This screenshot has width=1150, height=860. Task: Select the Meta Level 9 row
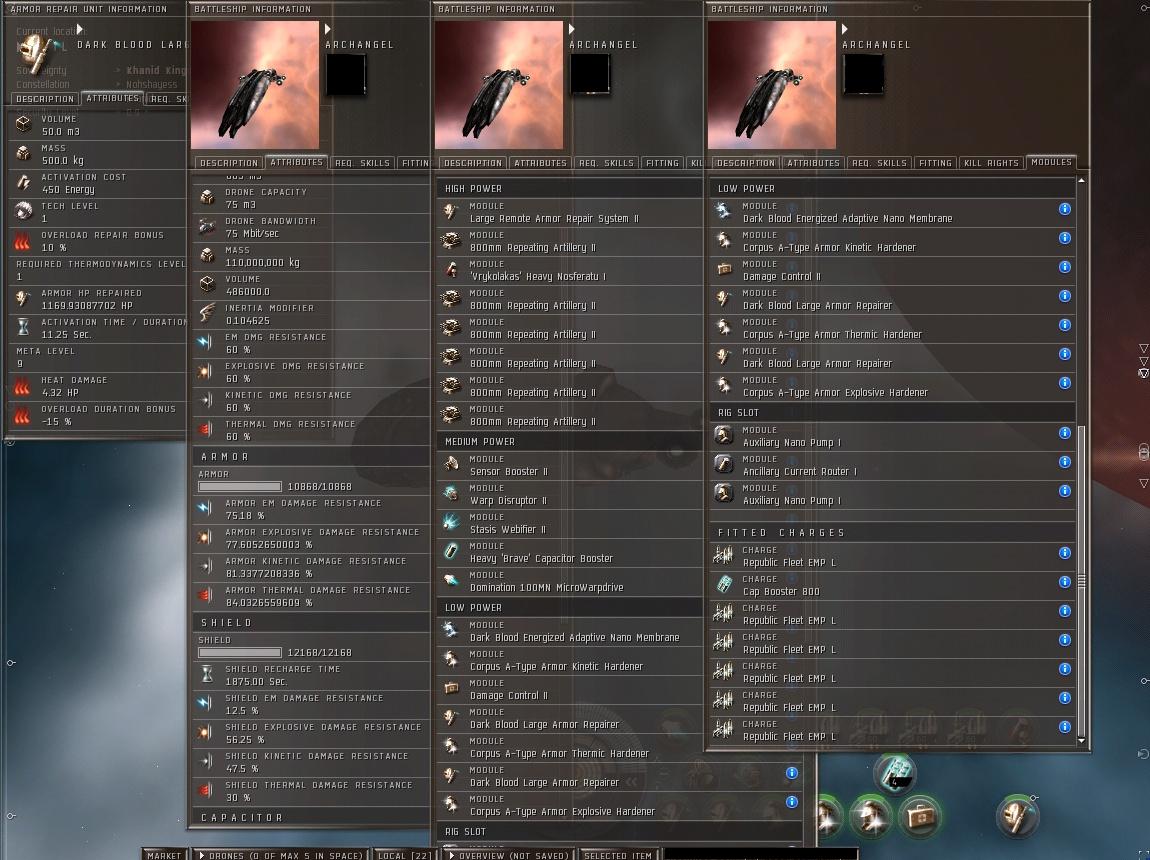(x=98, y=357)
